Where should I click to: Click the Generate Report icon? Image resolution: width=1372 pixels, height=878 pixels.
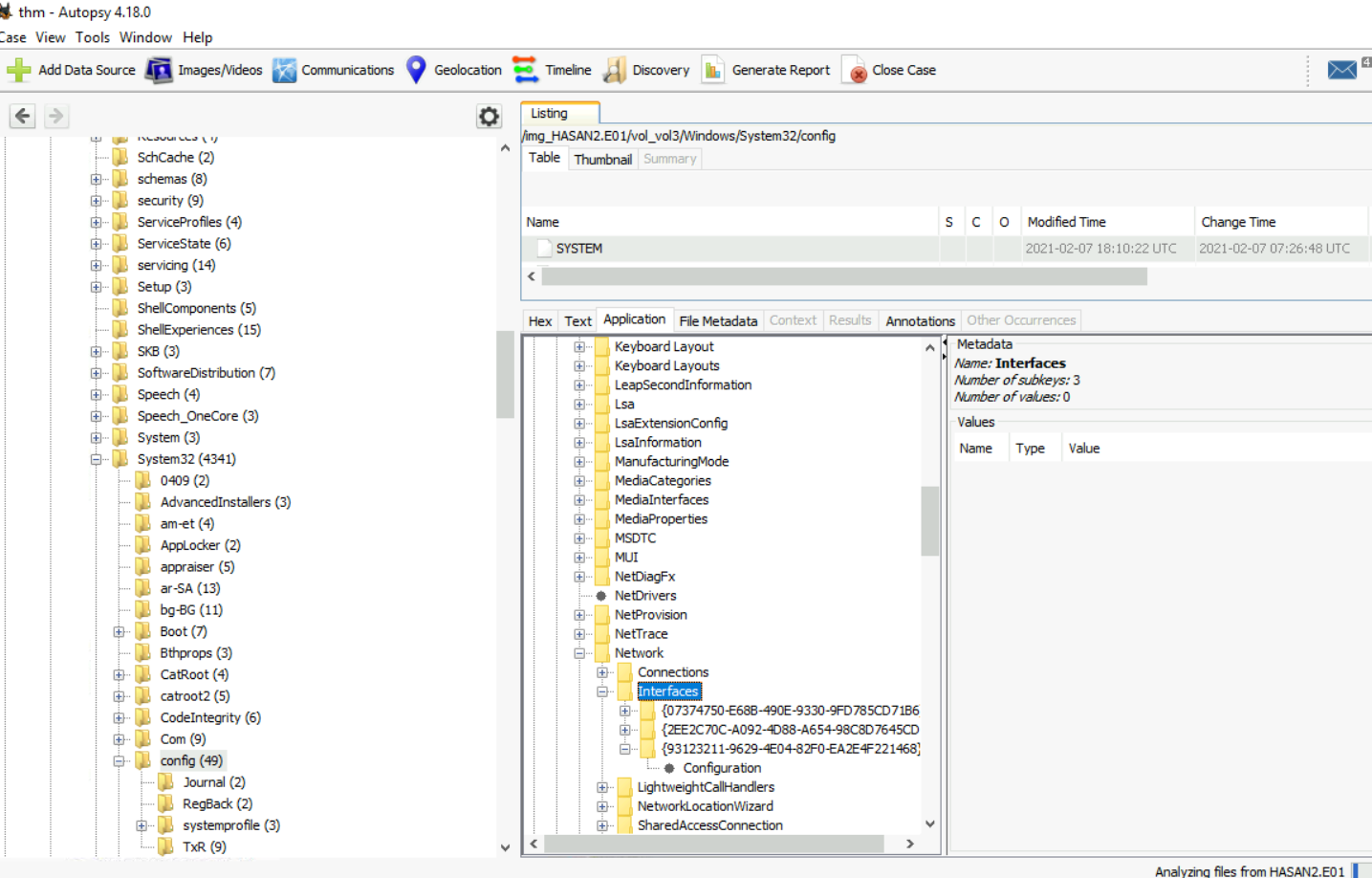713,70
